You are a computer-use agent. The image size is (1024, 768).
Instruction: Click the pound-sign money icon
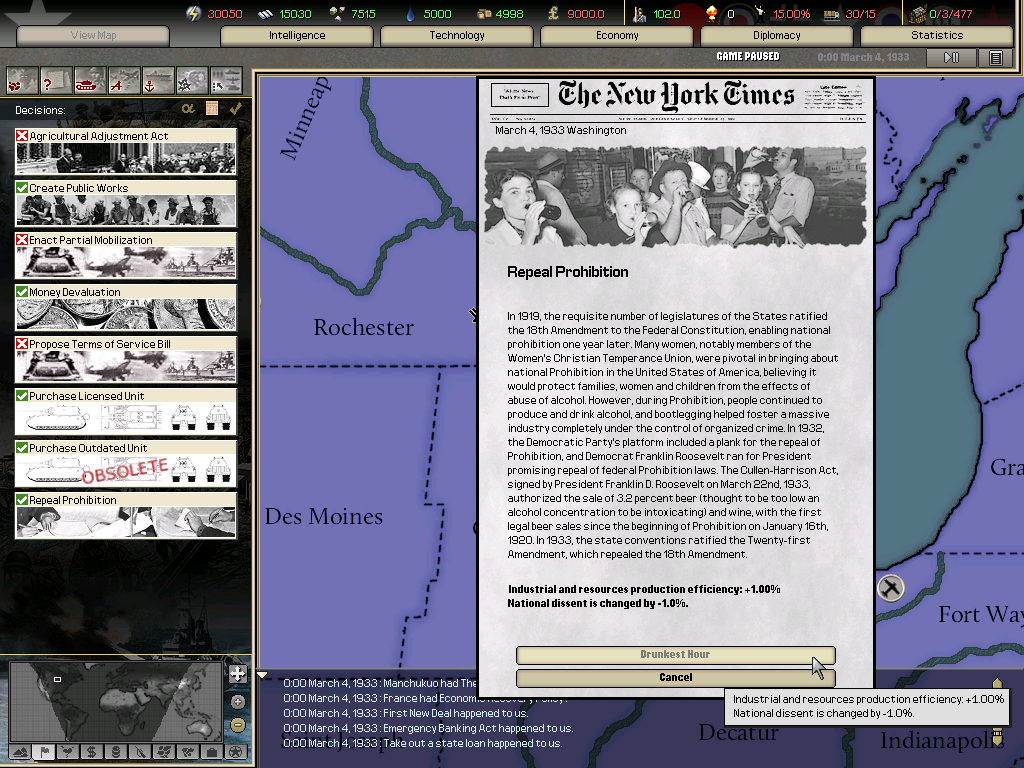(553, 14)
